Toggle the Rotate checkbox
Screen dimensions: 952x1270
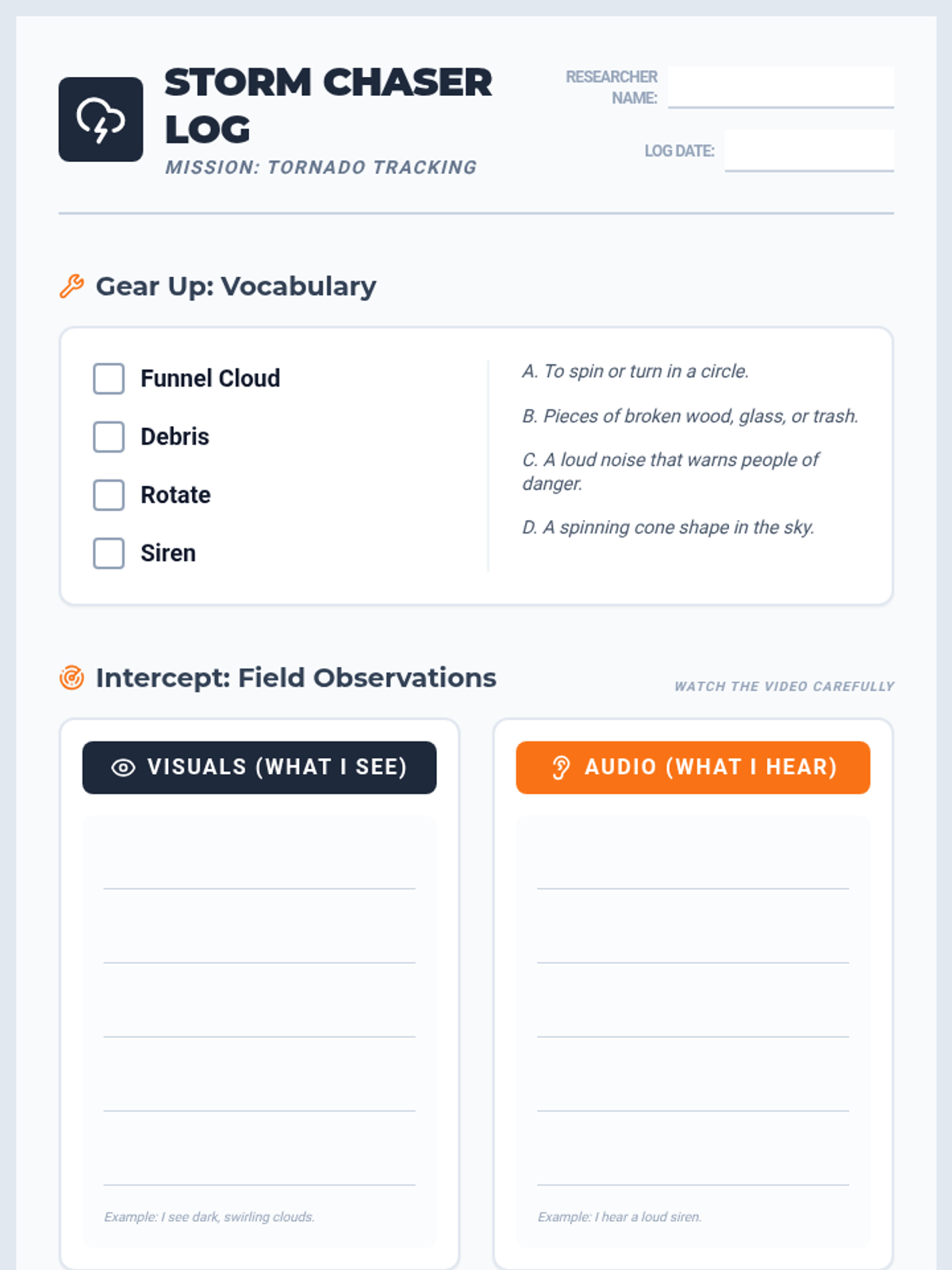tap(109, 495)
